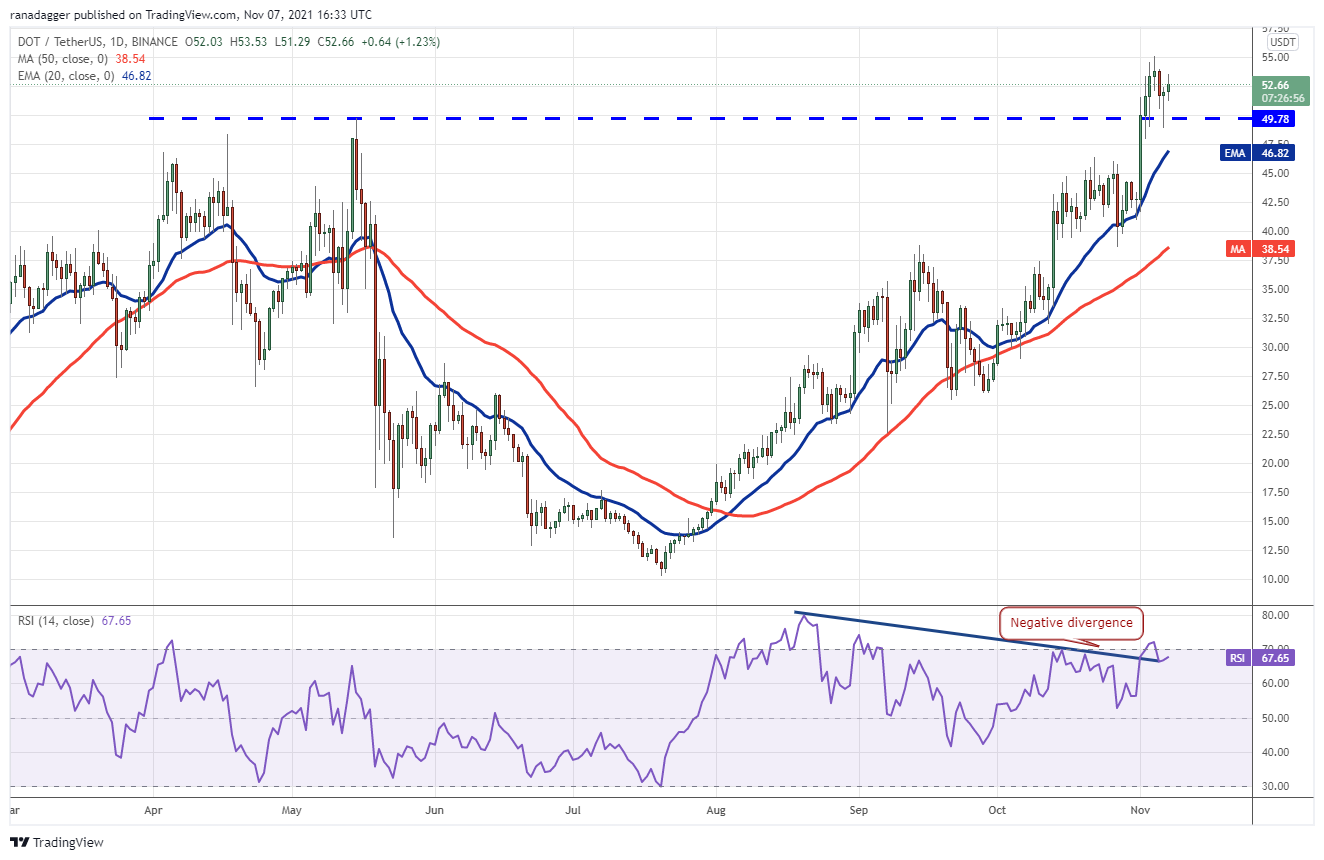Click the MA (50, close, 0) legend
1324x860 pixels.
point(64,59)
